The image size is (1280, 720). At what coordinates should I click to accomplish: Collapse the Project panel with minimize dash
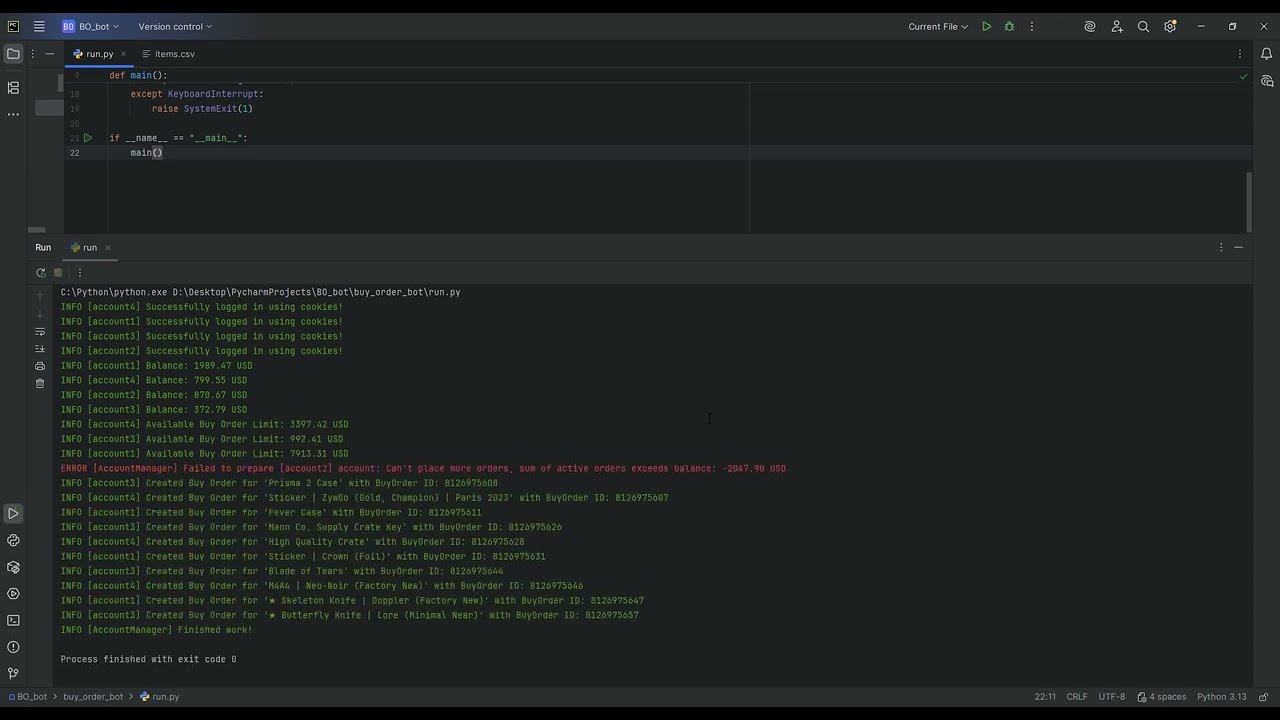tap(50, 54)
